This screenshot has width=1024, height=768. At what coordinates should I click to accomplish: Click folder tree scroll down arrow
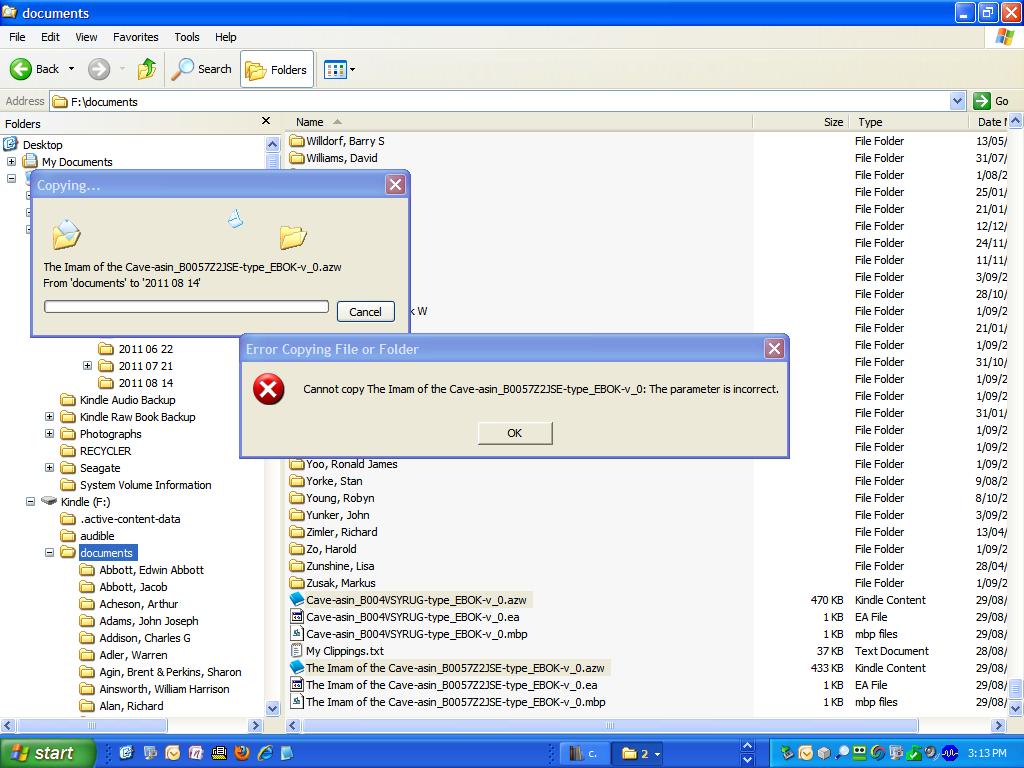272,708
